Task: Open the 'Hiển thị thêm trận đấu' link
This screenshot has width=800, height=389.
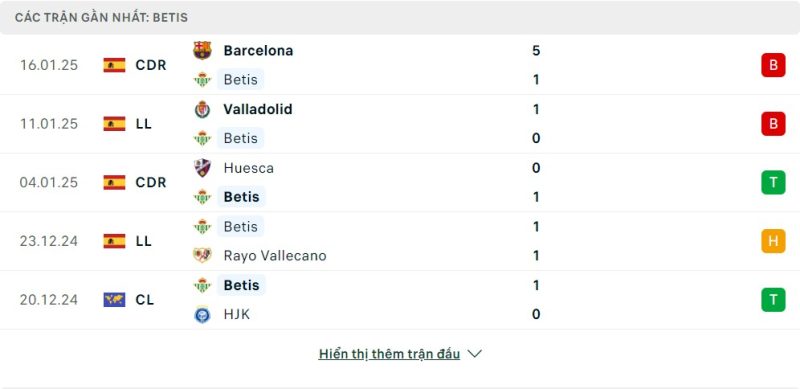Action: click(x=389, y=354)
